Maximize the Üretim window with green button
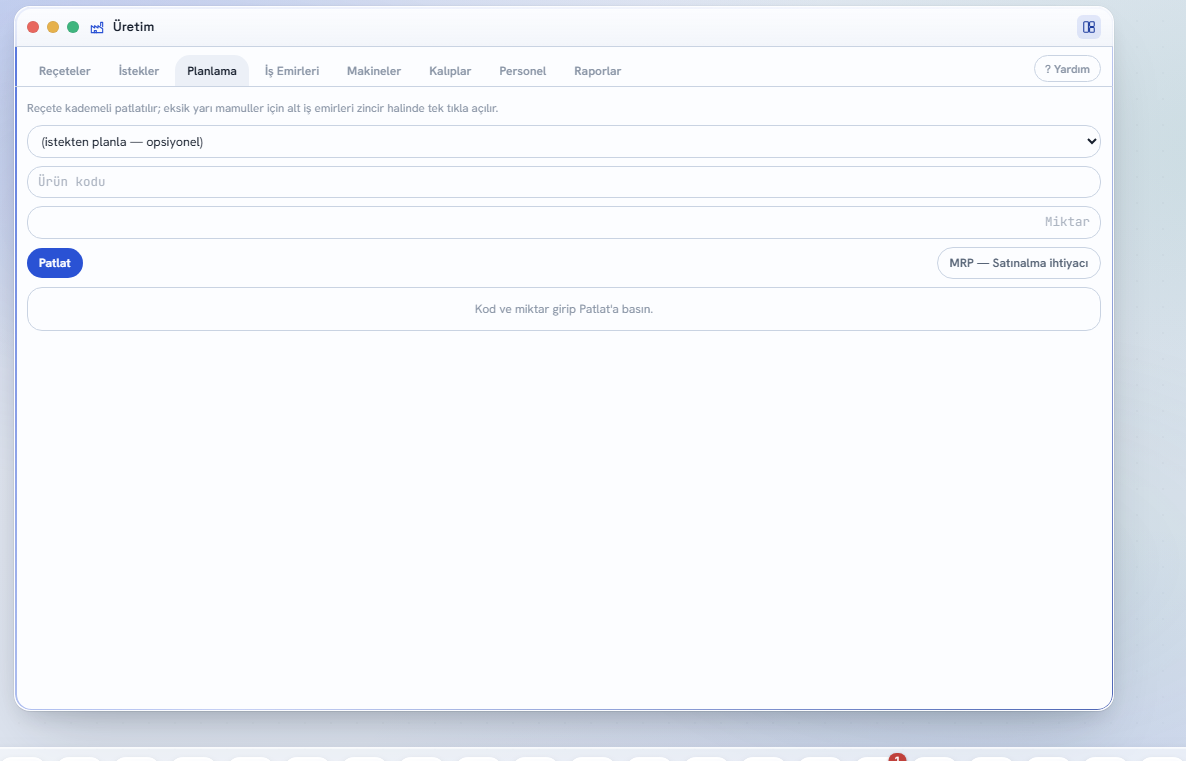The width and height of the screenshot is (1186, 761). click(73, 27)
